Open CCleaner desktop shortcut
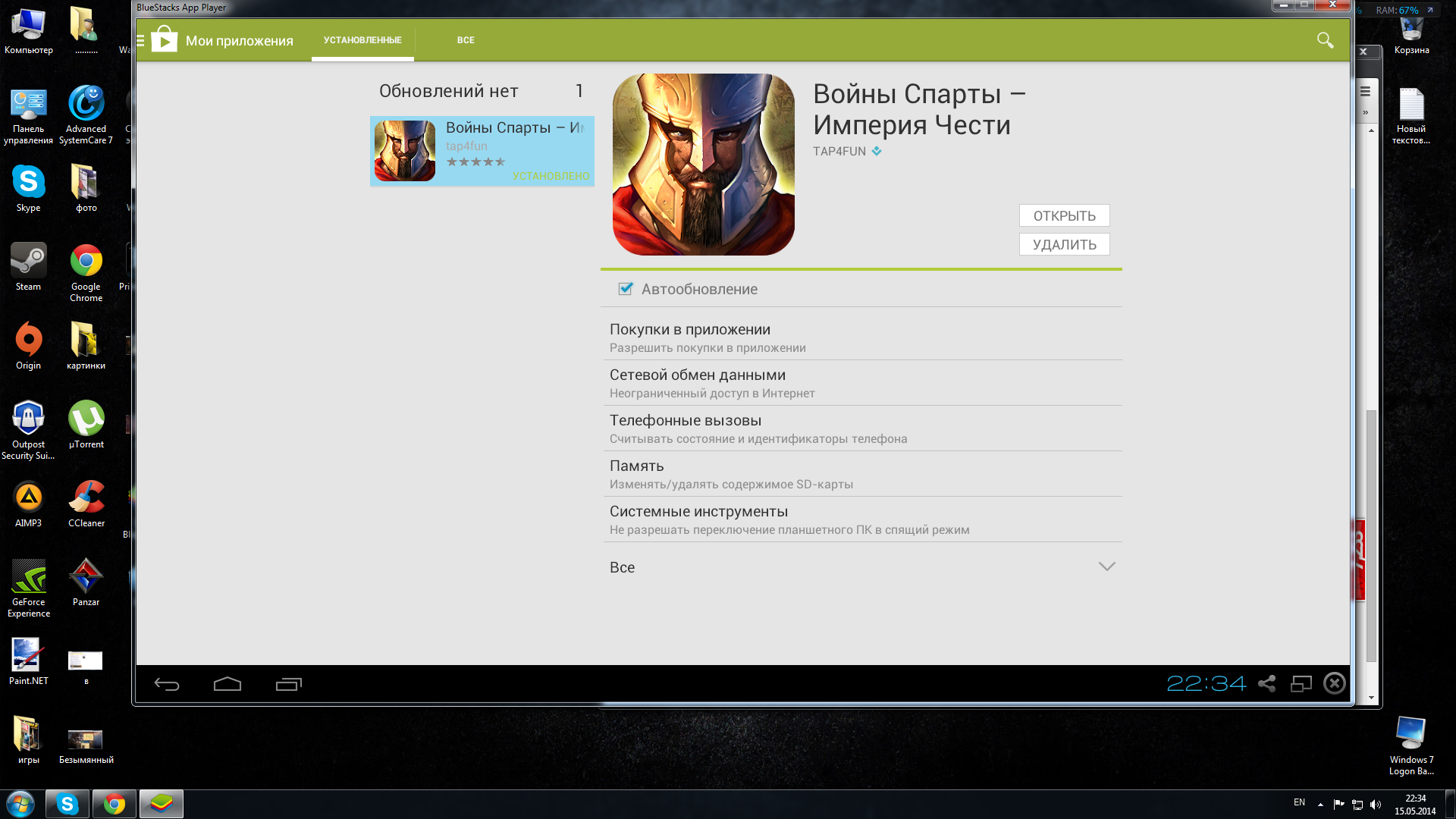The width and height of the screenshot is (1456, 819). point(86,504)
